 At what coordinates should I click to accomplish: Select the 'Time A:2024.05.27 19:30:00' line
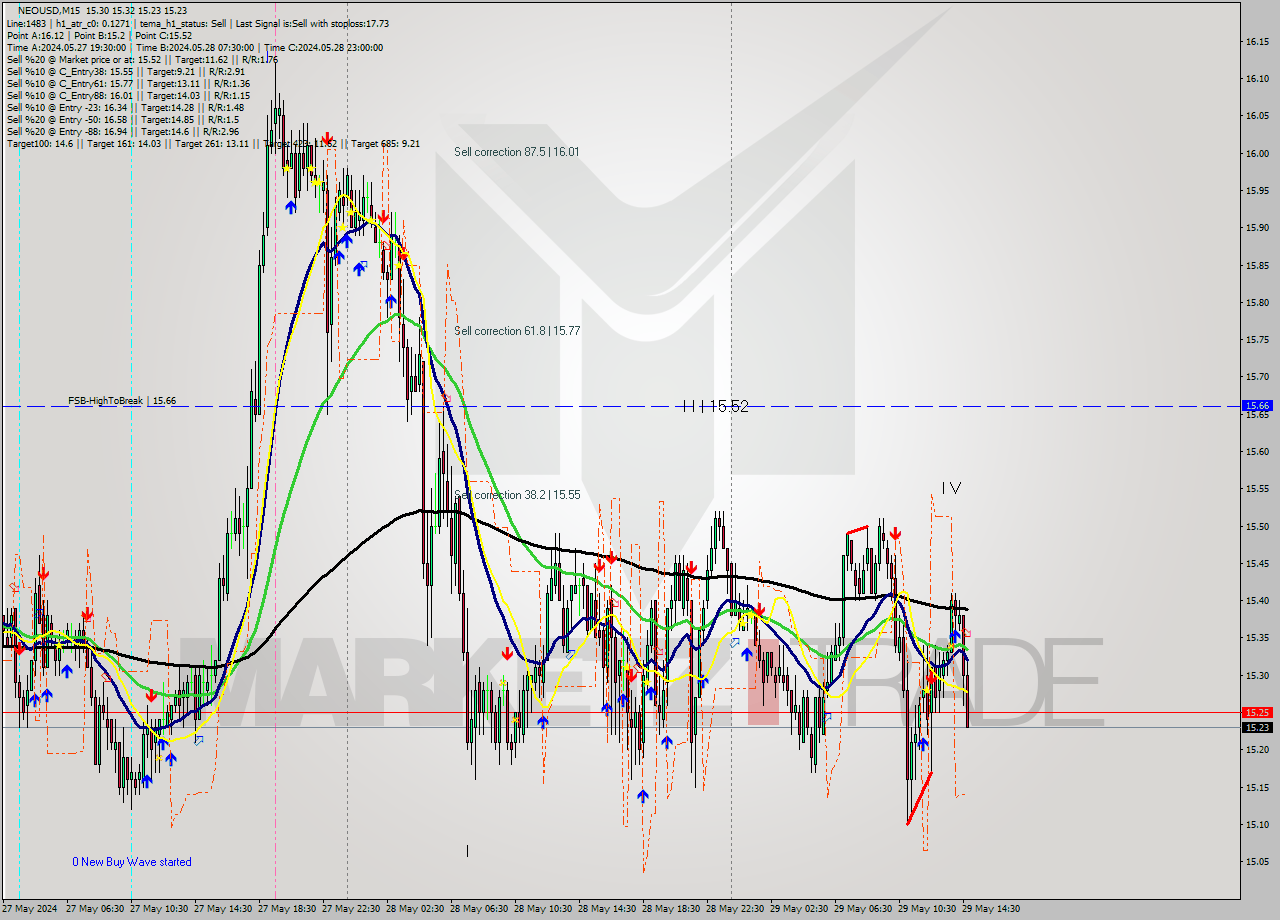click(x=194, y=47)
